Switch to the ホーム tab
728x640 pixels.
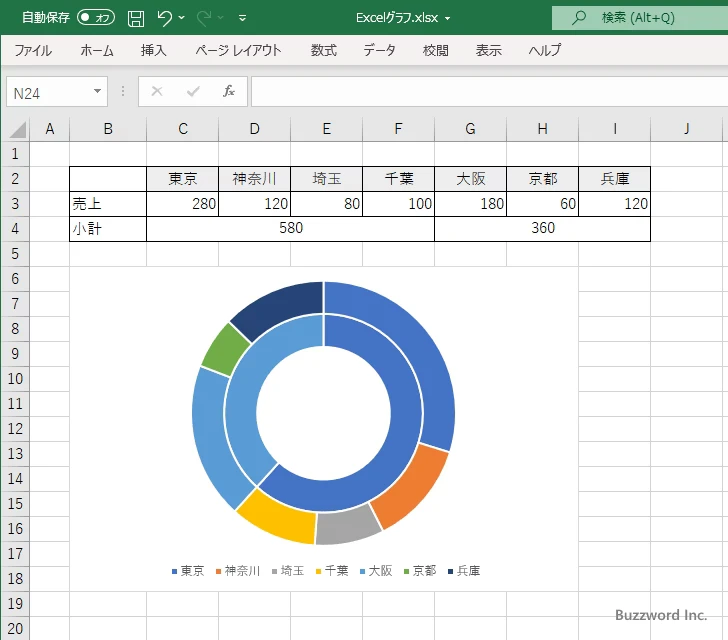click(x=97, y=50)
